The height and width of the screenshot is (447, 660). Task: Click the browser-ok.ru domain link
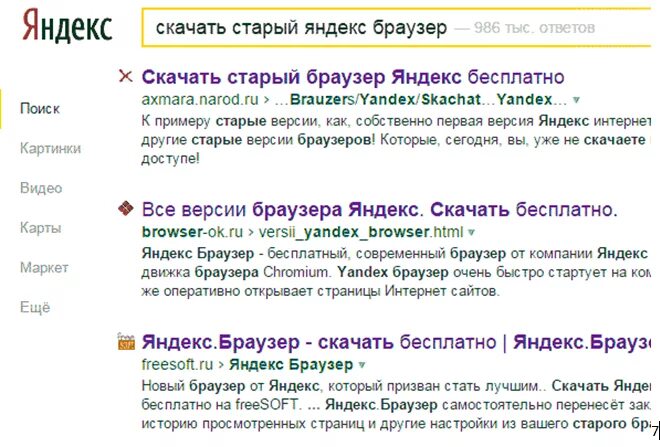coord(192,232)
